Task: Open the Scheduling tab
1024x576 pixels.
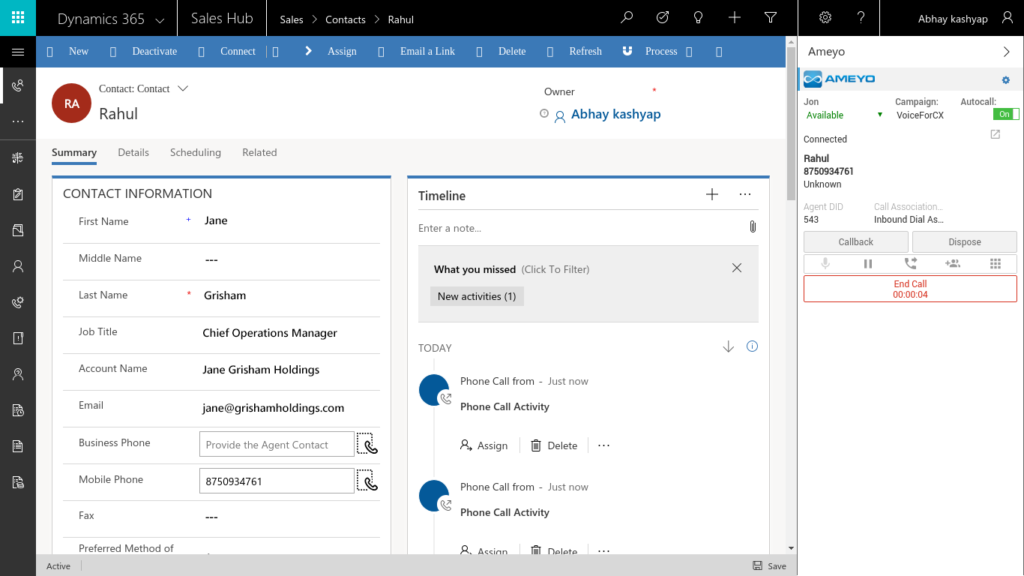Action: (x=195, y=152)
